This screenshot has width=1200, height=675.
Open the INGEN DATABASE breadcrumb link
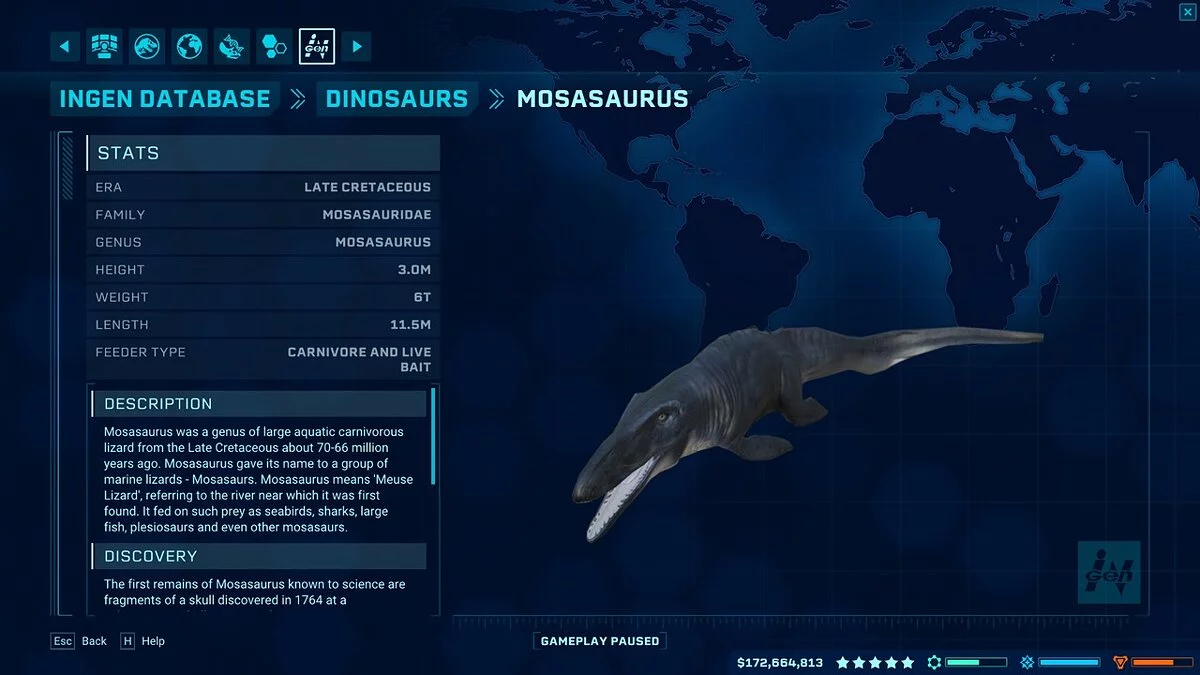(x=164, y=99)
